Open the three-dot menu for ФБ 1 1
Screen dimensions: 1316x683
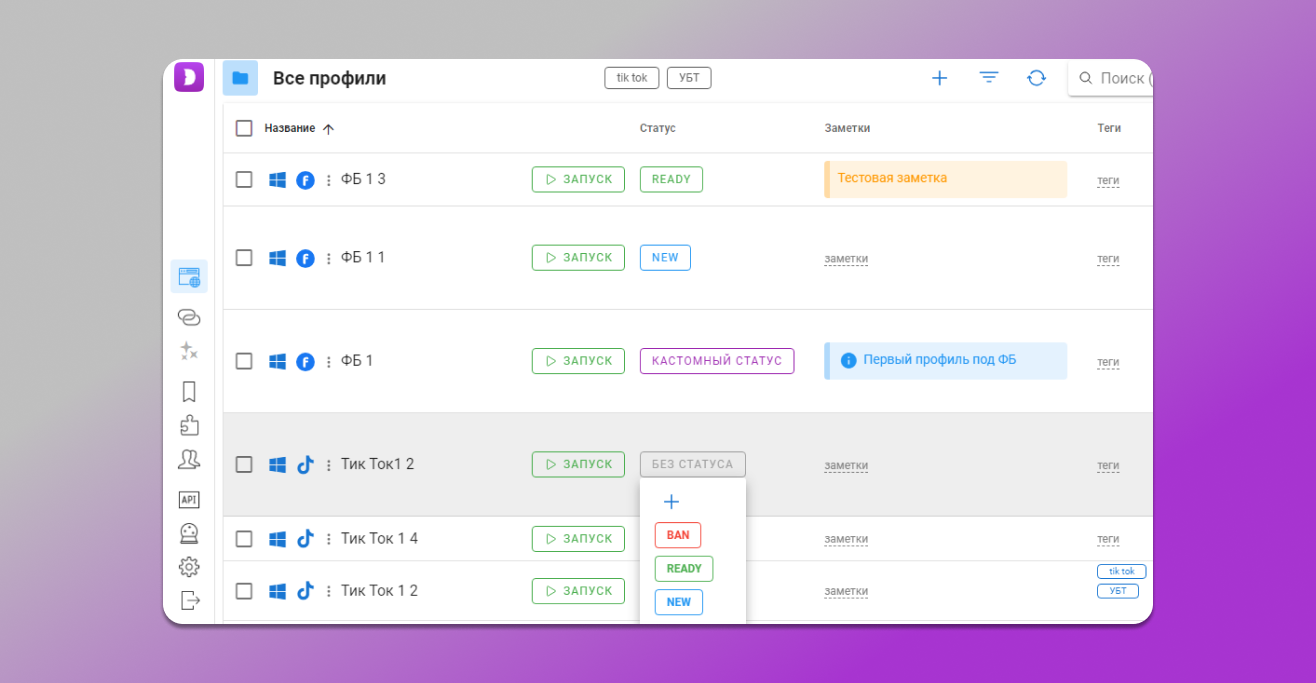coord(328,259)
